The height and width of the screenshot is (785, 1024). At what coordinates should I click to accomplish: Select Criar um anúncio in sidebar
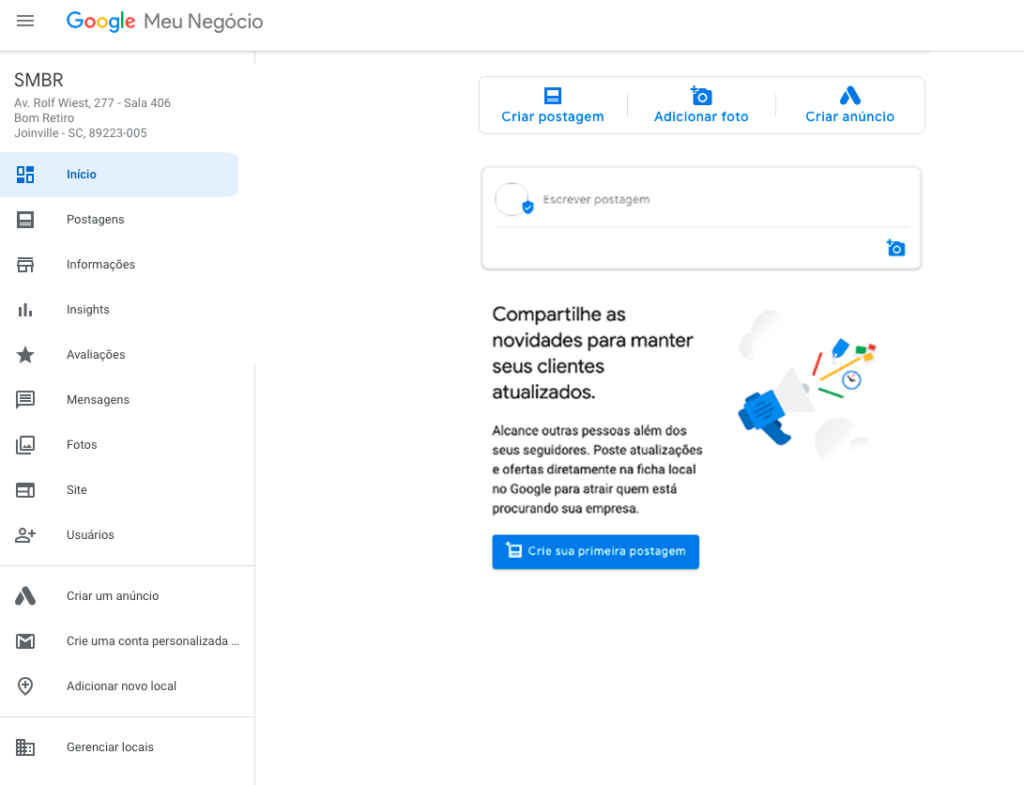pos(119,596)
